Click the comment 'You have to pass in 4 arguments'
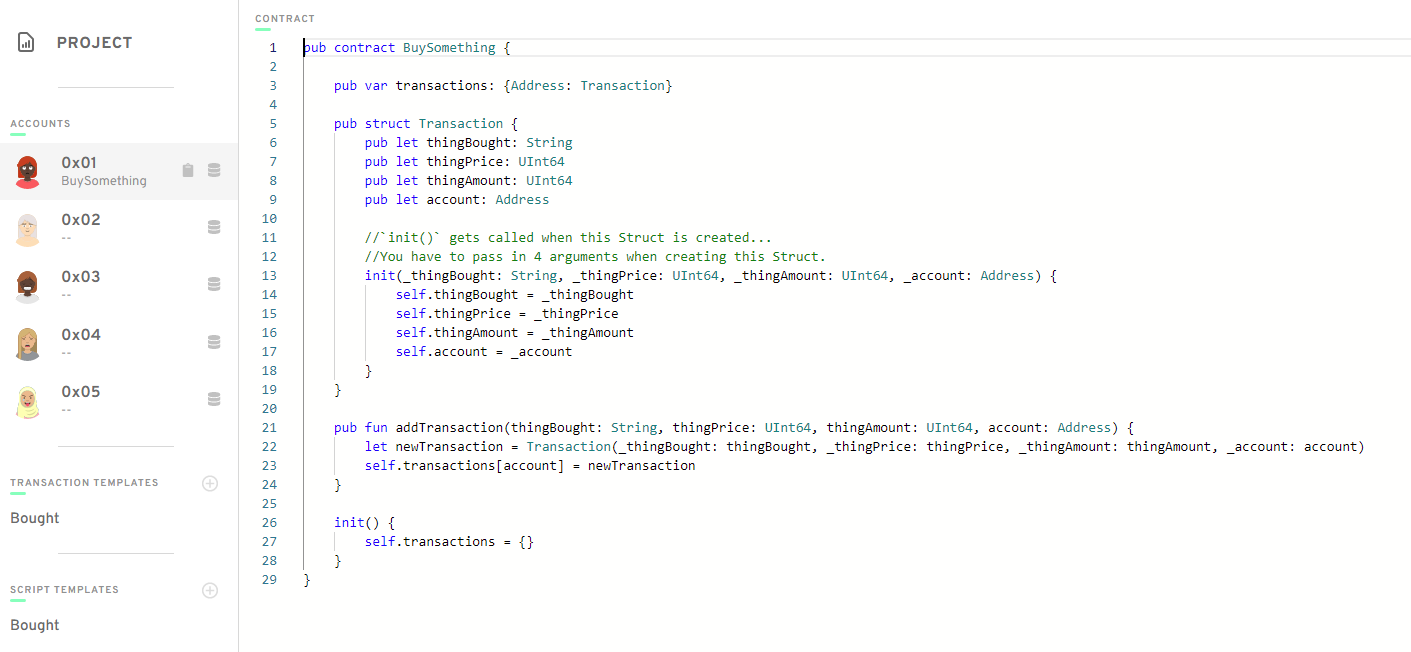Image resolution: width=1411 pixels, height=652 pixels. (595, 256)
